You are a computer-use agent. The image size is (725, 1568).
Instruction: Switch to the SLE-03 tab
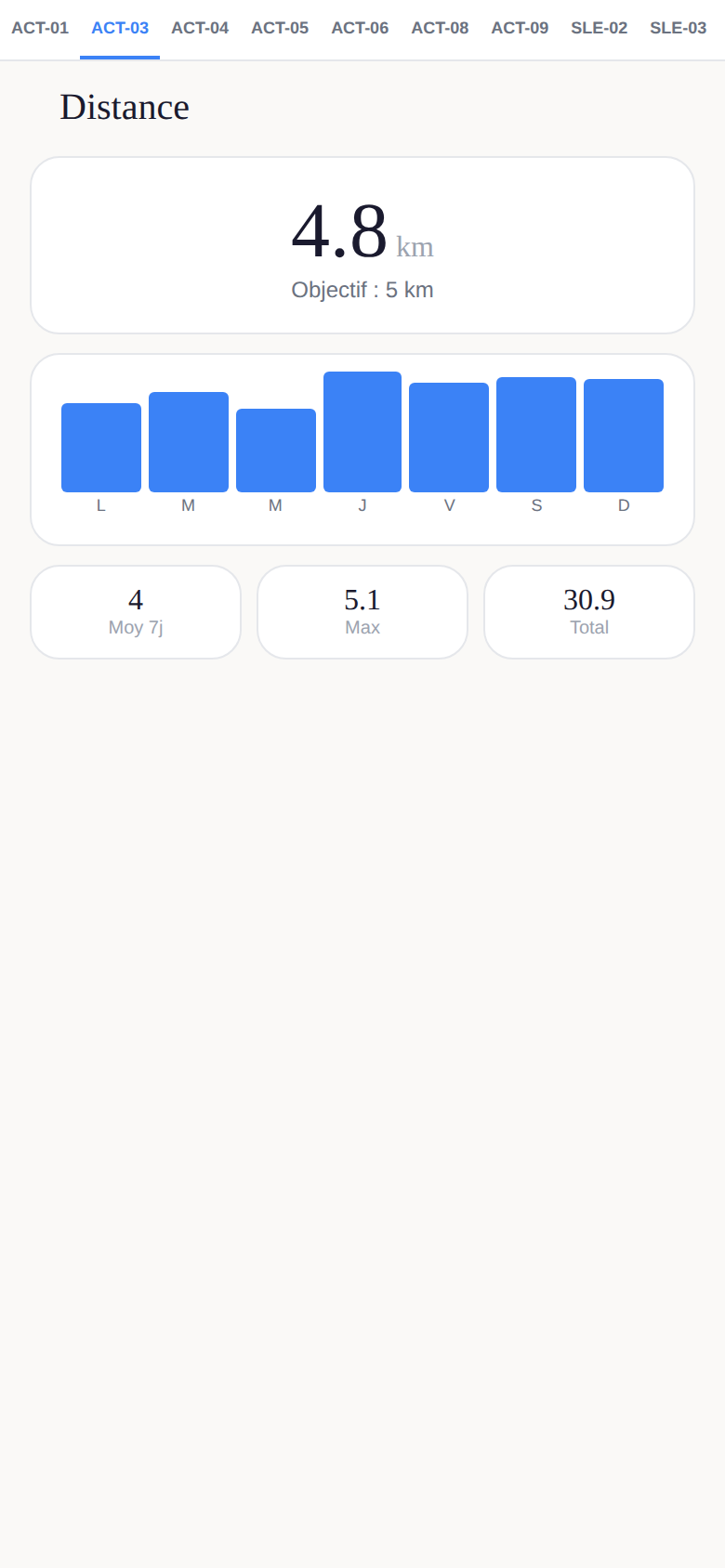[679, 29]
